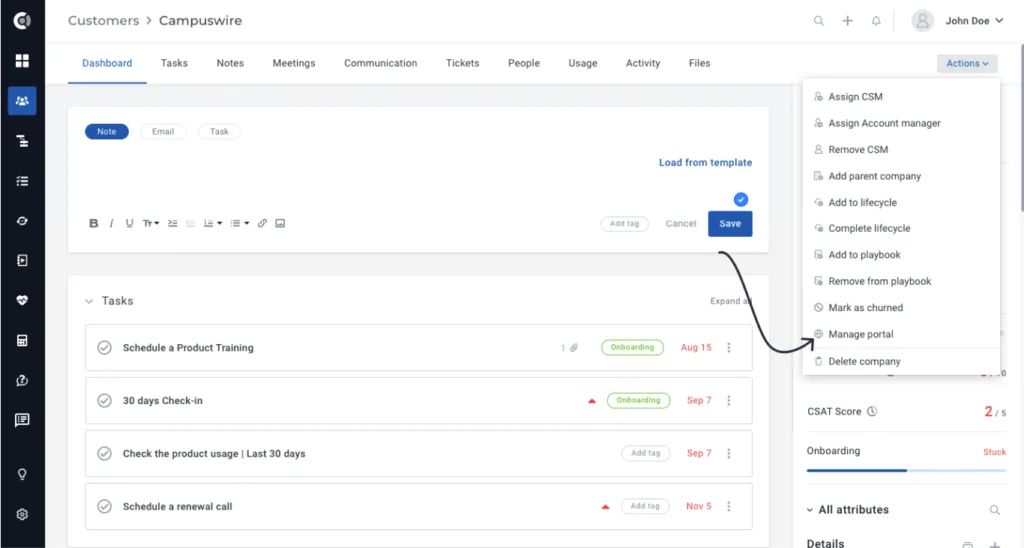Mark Check the product usage task complete
This screenshot has width=1024, height=548.
click(x=104, y=453)
